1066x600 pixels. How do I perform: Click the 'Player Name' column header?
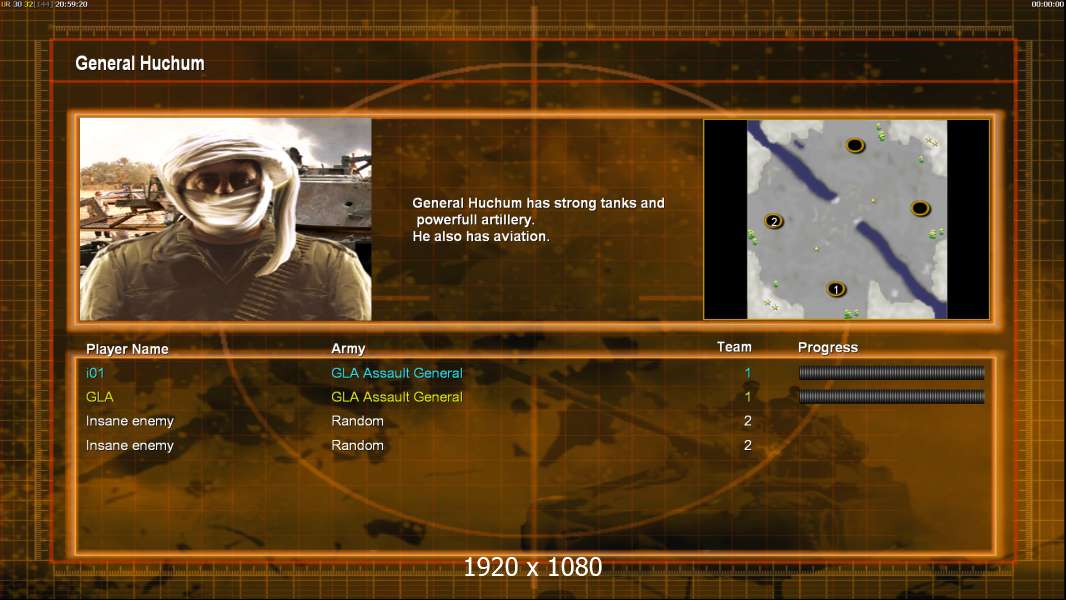127,349
